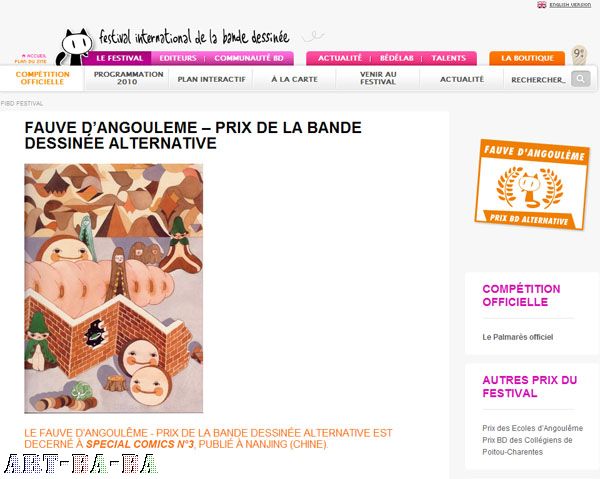
Task: Click the Special Comics cover illustration
Action: pyautogui.click(x=114, y=288)
